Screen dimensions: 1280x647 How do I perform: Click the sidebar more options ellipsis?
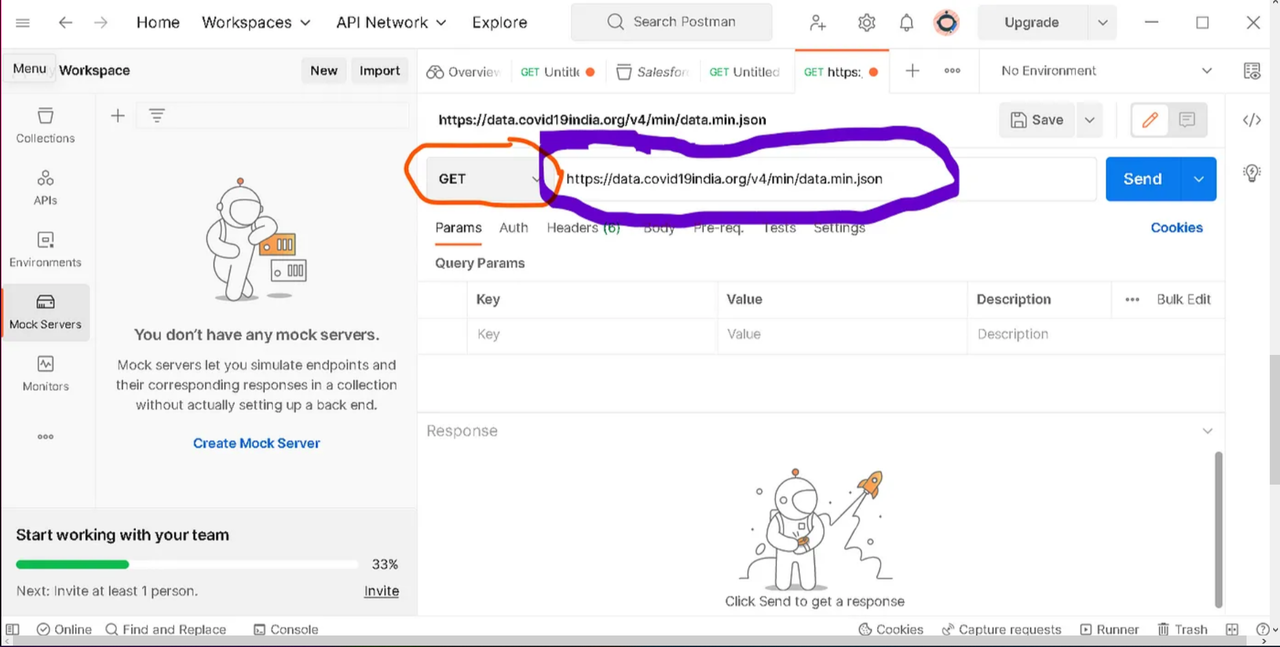(x=45, y=436)
